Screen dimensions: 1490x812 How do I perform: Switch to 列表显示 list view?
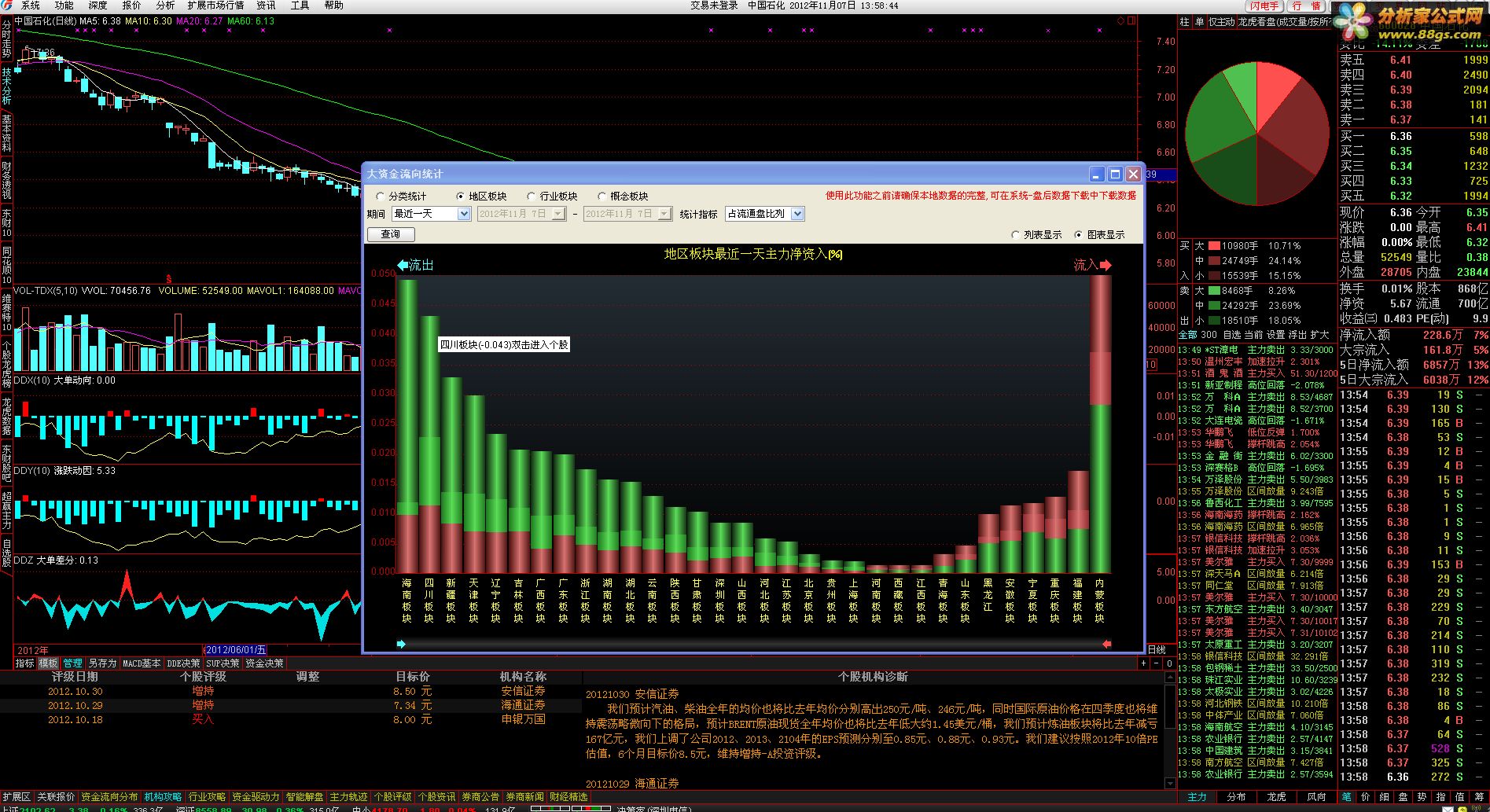click(x=1036, y=235)
